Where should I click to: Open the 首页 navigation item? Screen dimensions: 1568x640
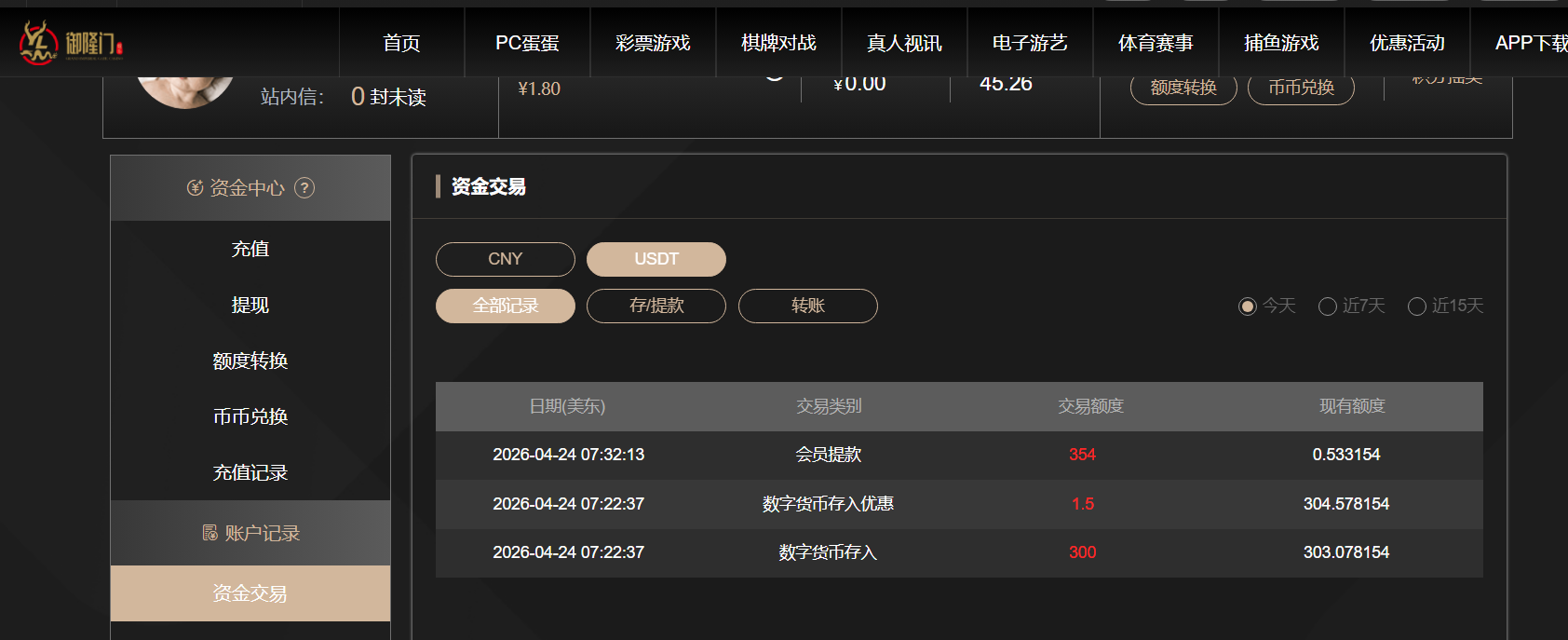(401, 43)
